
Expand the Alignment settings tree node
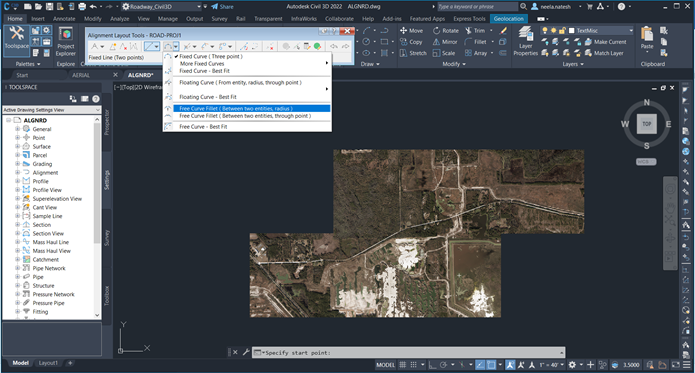tap(18, 172)
